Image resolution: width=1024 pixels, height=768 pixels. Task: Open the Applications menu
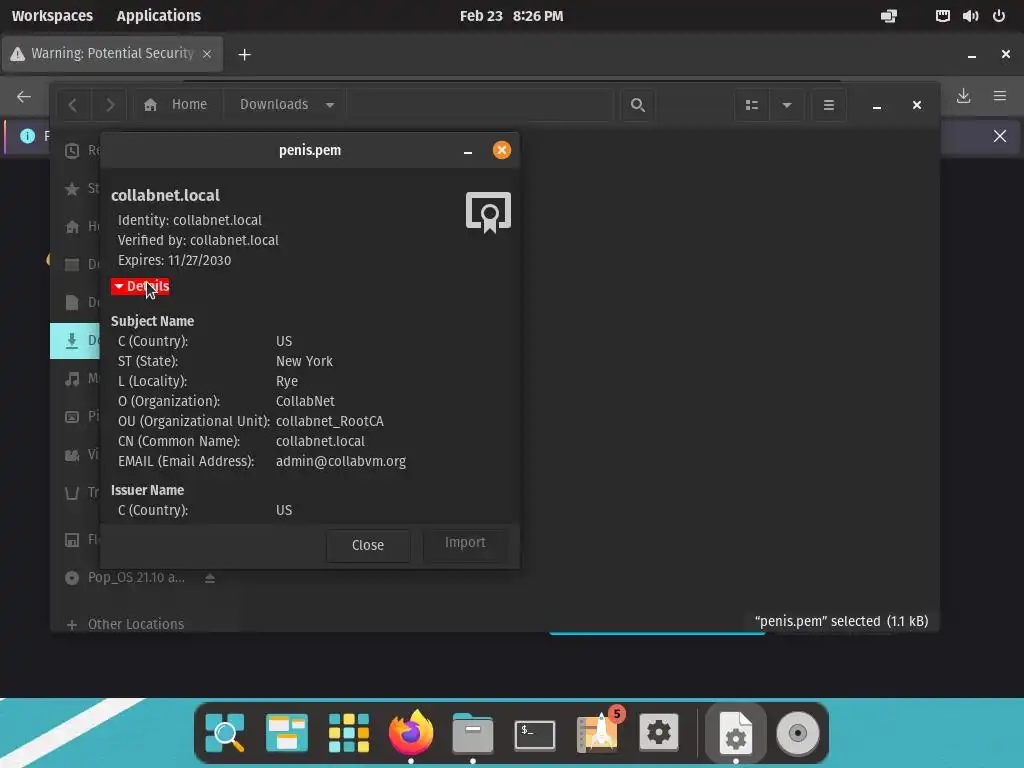(x=159, y=16)
